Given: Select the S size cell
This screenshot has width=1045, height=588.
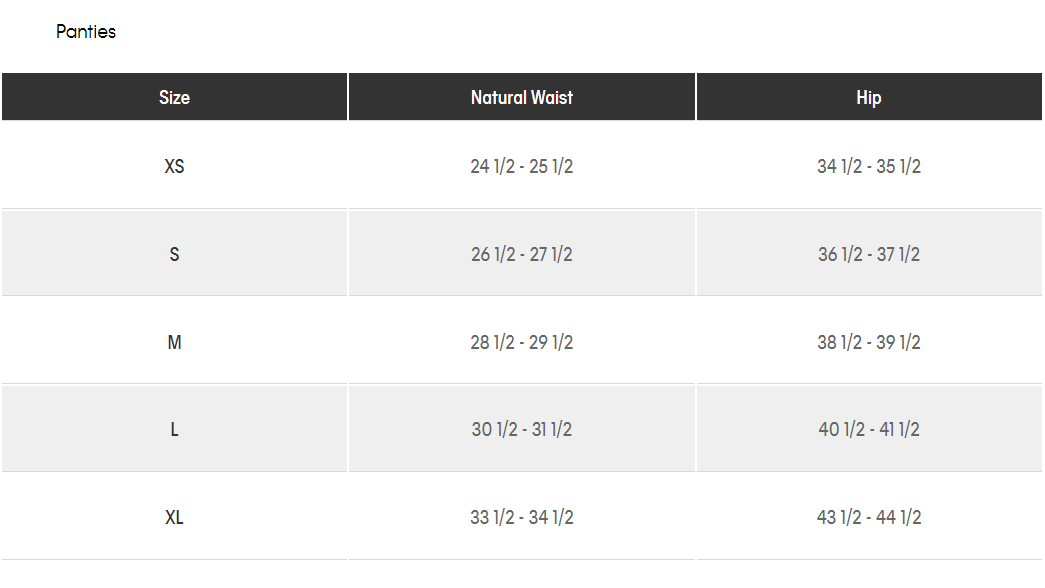Looking at the screenshot, I should coord(174,254).
